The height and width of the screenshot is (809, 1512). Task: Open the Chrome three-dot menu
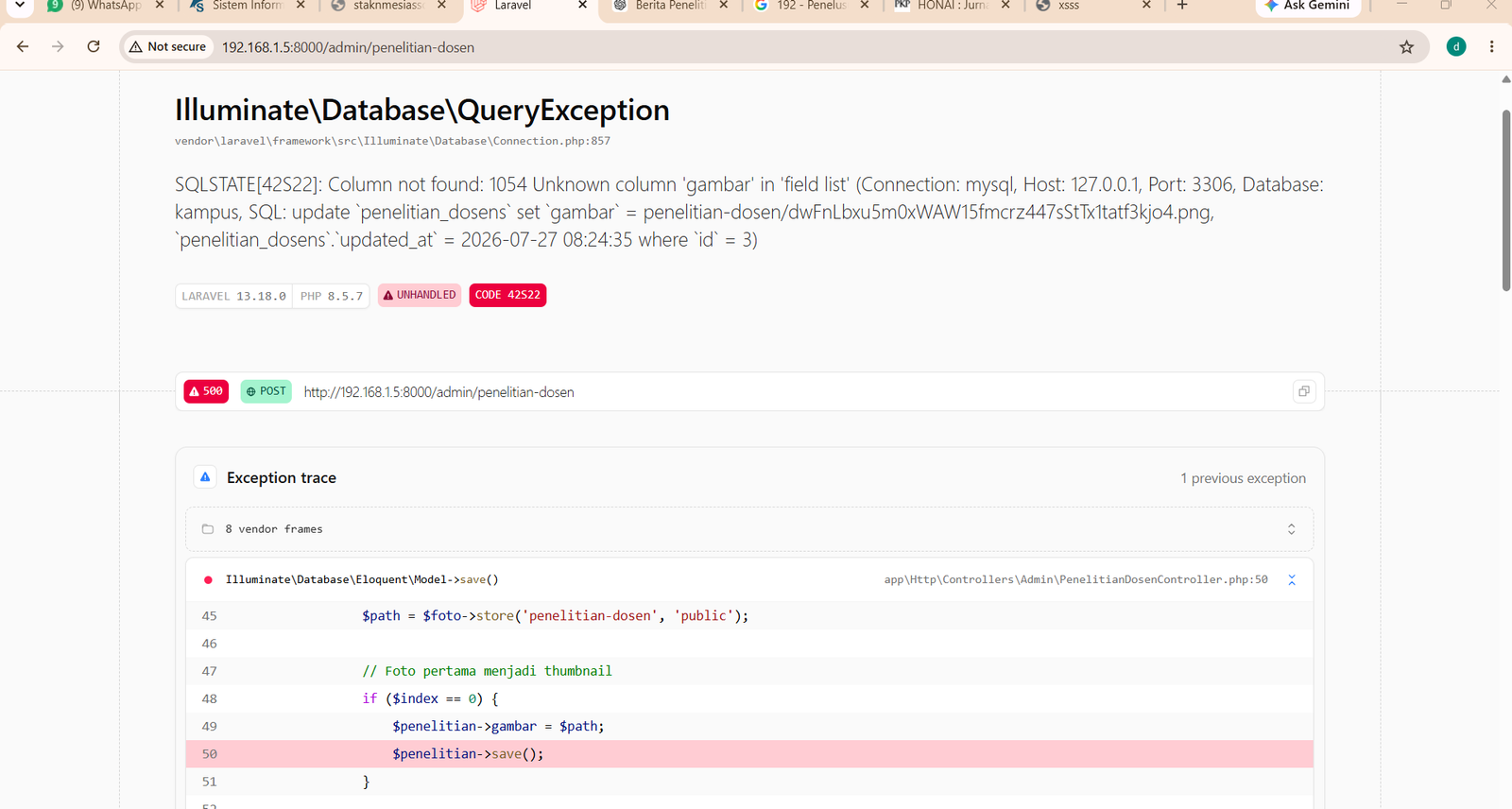(1492, 46)
